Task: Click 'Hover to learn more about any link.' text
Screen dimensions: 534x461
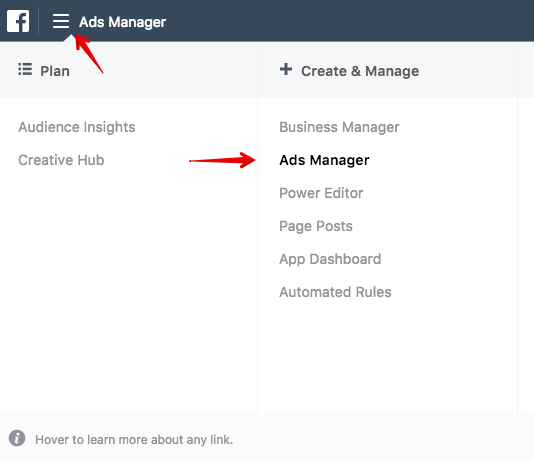Action: click(134, 440)
